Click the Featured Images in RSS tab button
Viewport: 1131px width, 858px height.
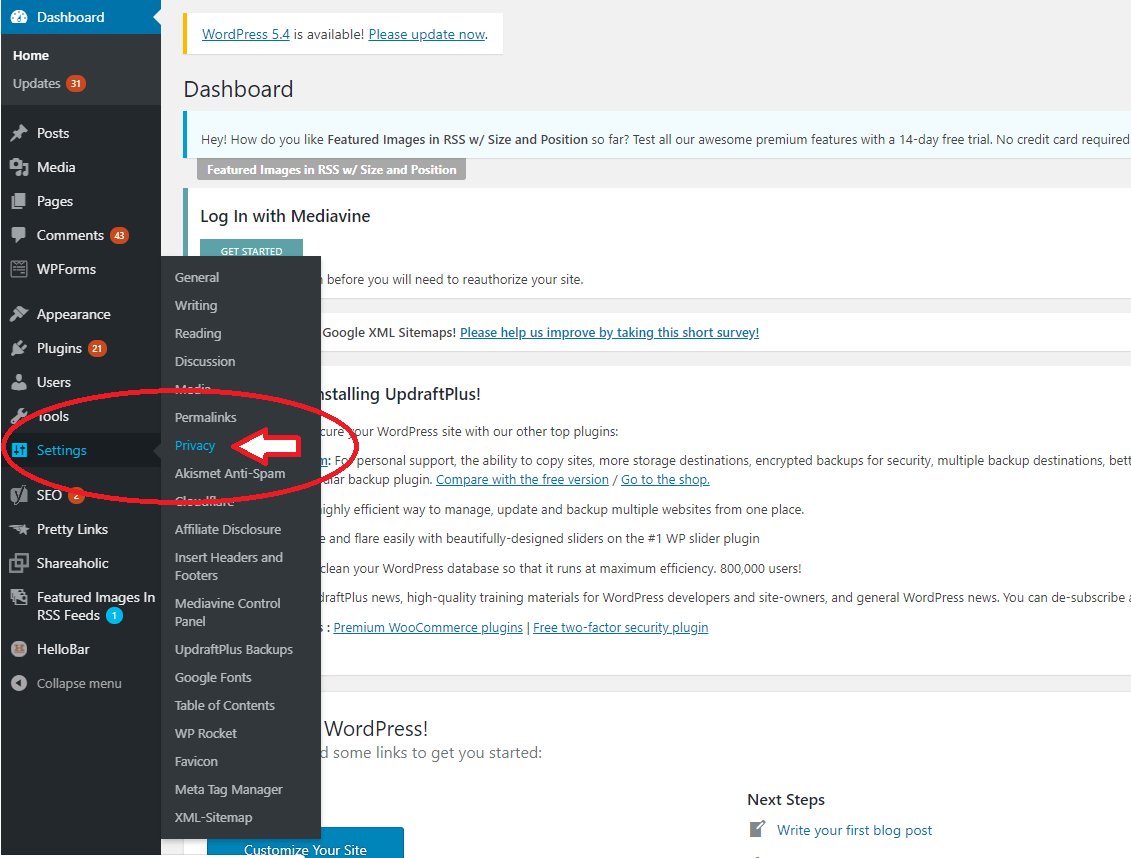point(332,169)
